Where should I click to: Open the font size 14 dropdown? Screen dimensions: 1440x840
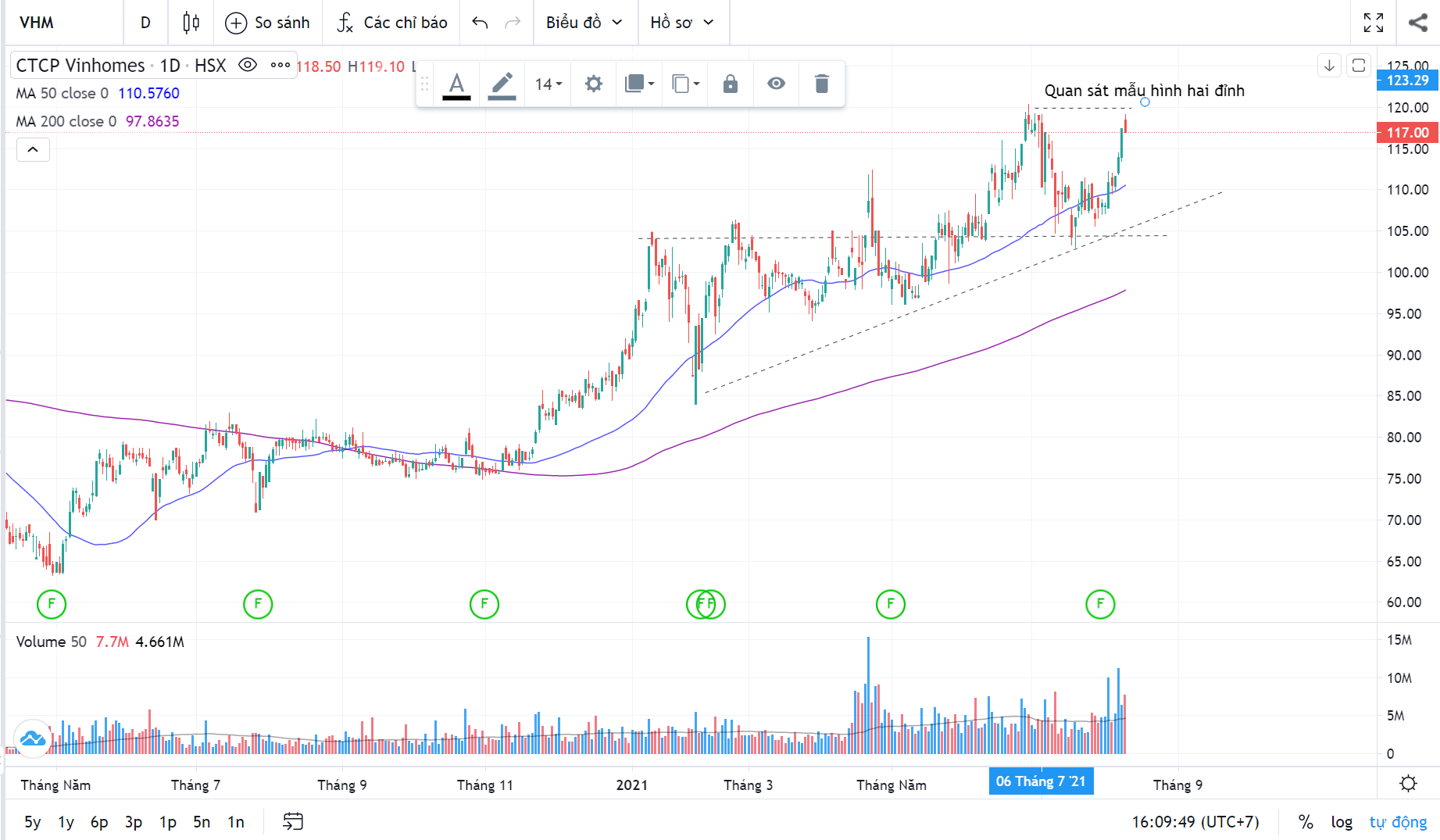pos(548,84)
